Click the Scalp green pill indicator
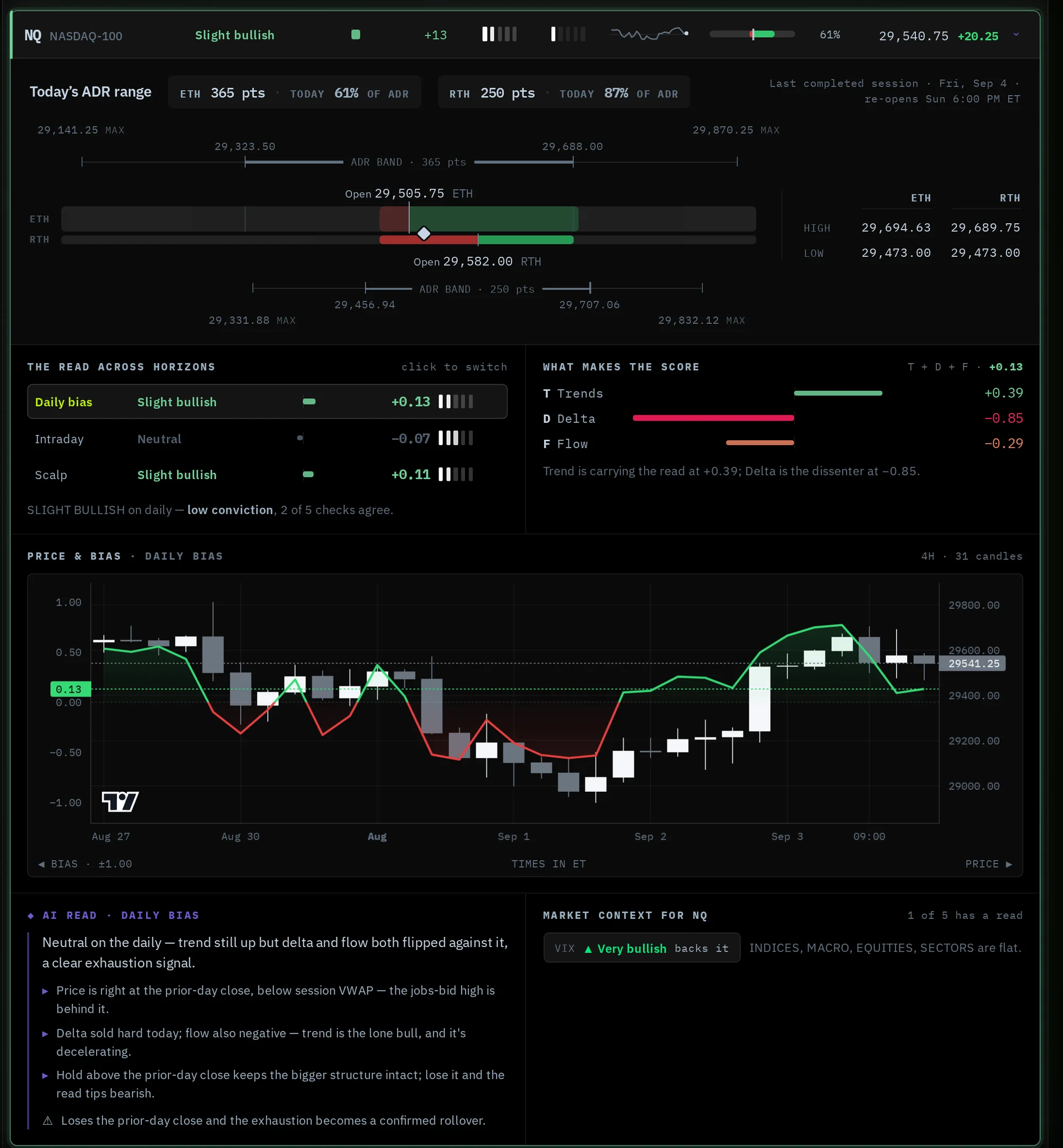Screen dimensions: 1063x1148 point(308,474)
